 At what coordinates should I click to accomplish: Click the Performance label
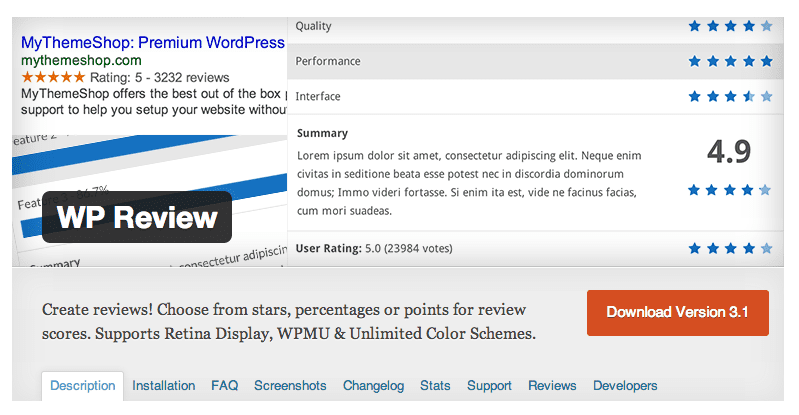[x=328, y=61]
